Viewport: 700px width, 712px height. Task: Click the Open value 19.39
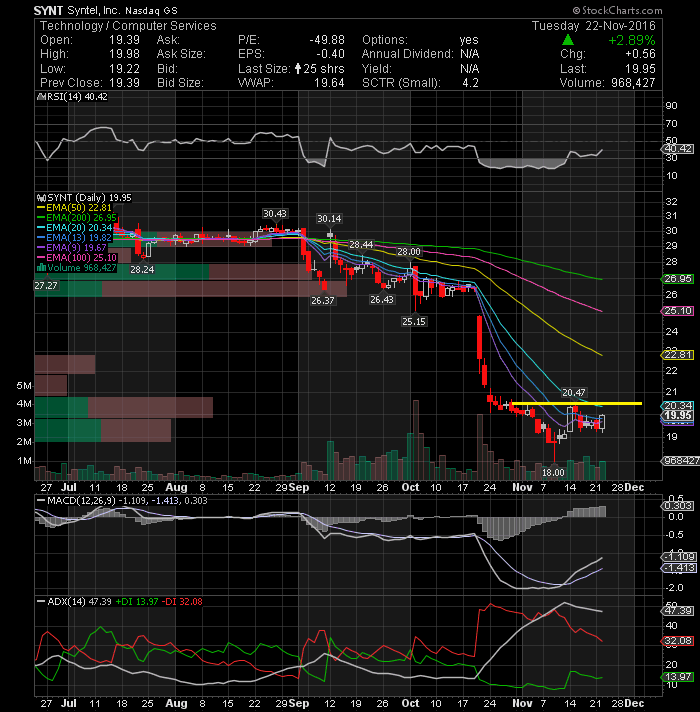124,40
